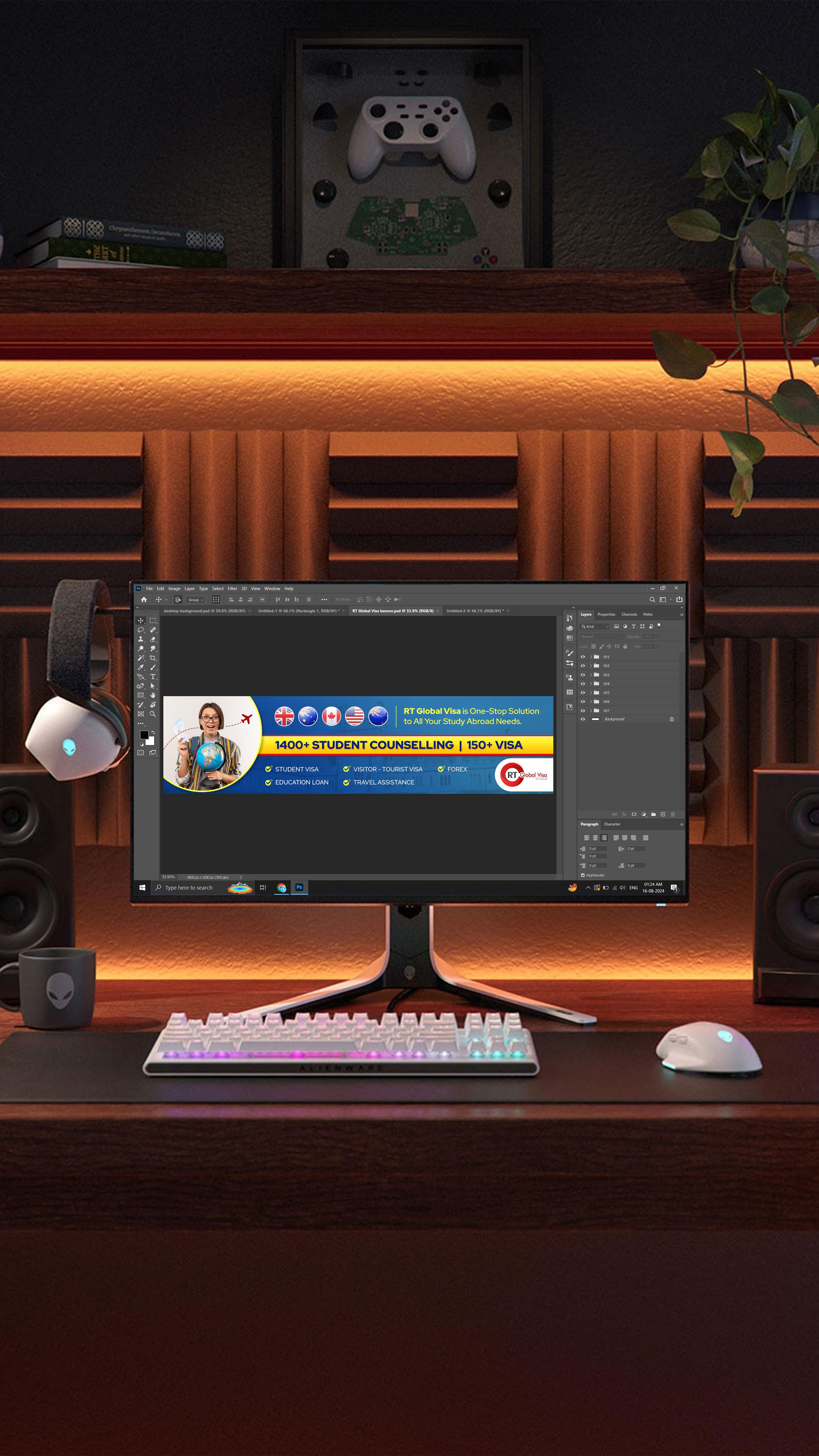Select the Lasso tool
This screenshot has height=1456, width=819.
point(141,630)
